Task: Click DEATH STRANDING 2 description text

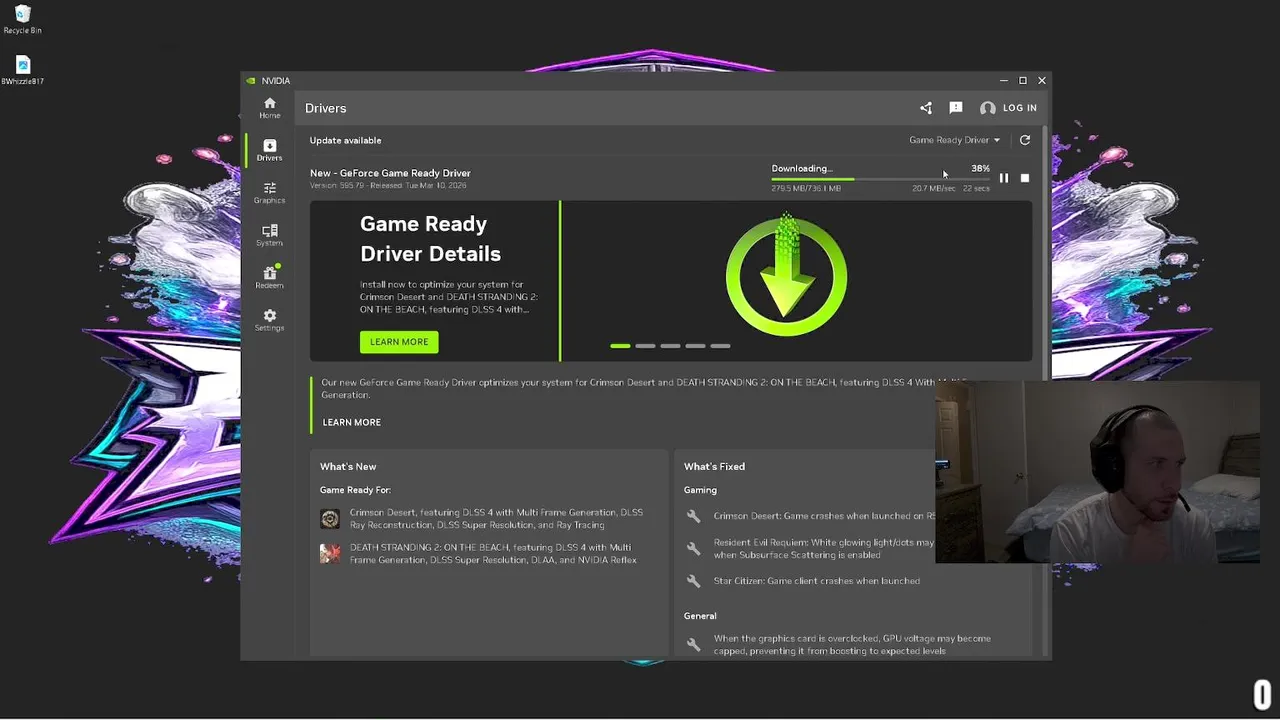Action: point(493,553)
